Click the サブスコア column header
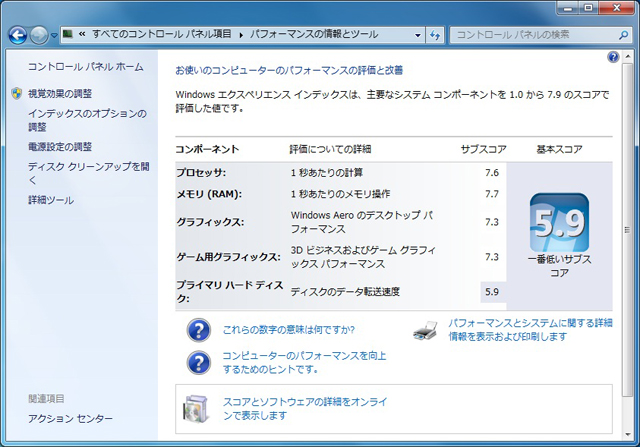The image size is (640, 447). click(x=483, y=149)
